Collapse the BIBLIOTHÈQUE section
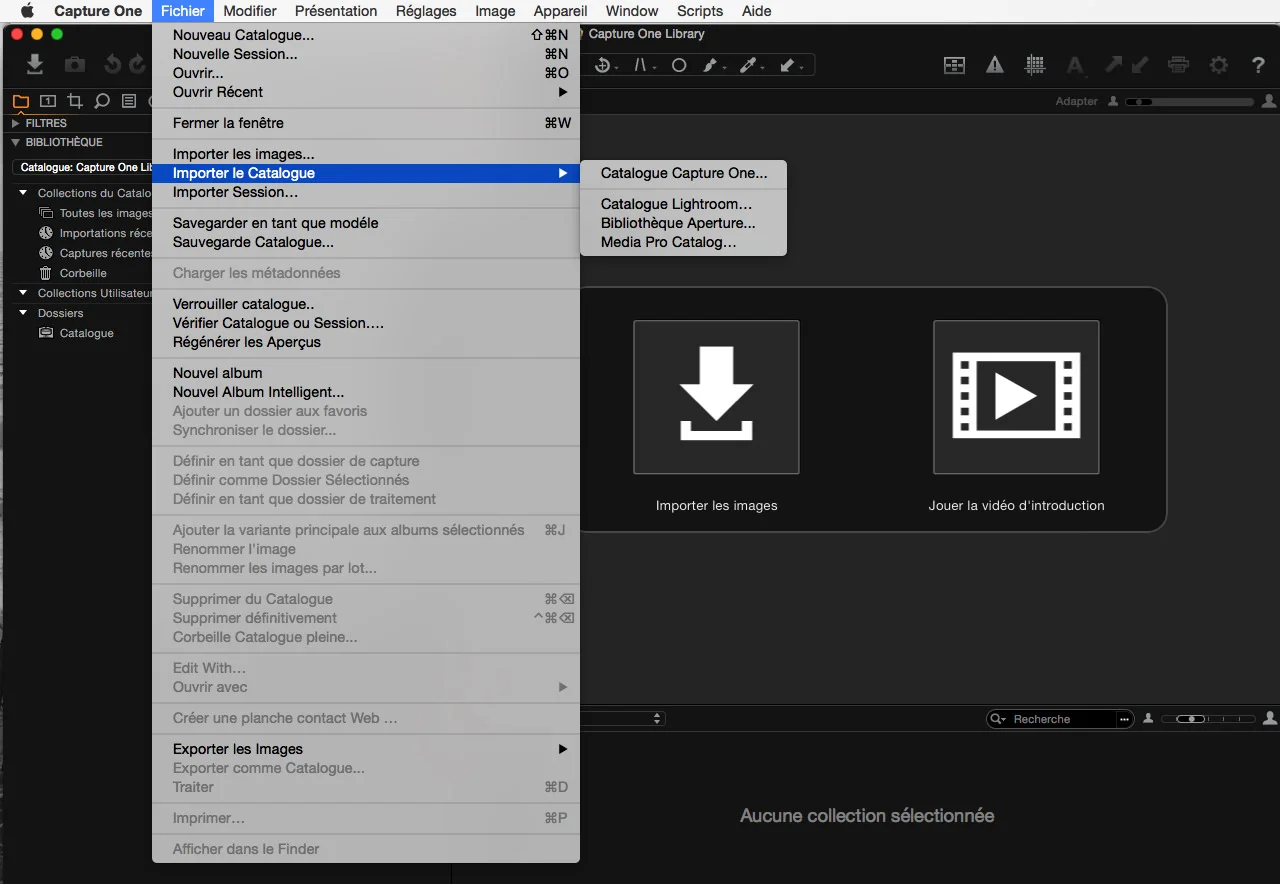Screen dimensions: 1280x884 click(16, 142)
